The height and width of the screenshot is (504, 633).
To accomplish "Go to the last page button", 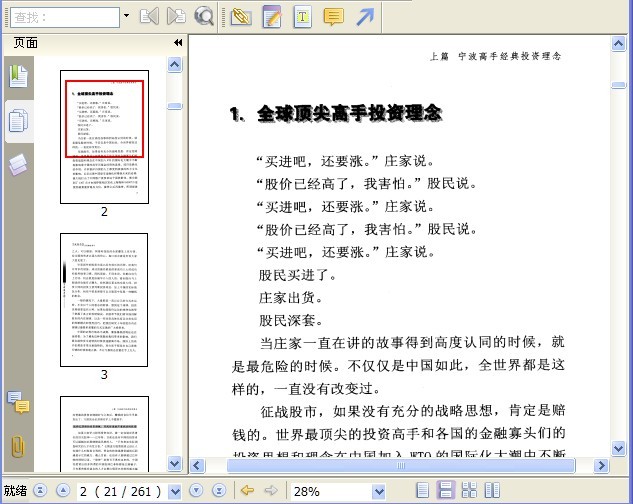I will (219, 491).
